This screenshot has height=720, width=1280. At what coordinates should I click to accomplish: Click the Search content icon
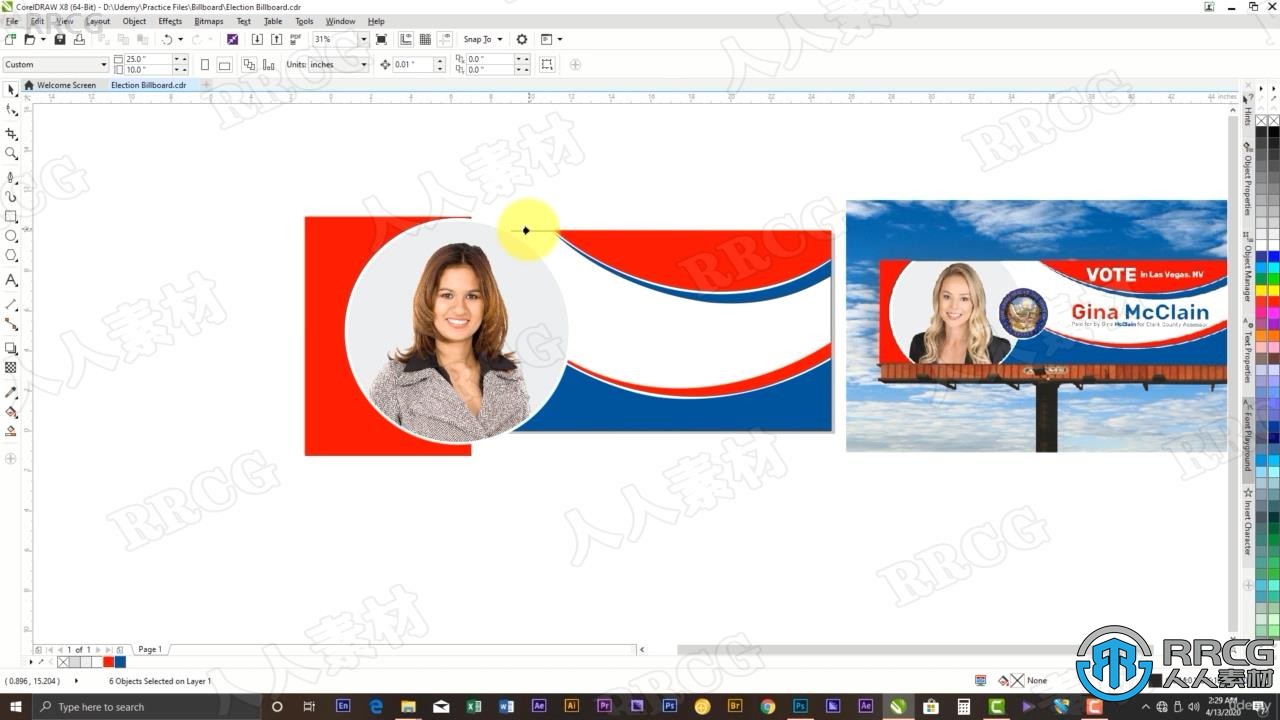pyautogui.click(x=232, y=39)
